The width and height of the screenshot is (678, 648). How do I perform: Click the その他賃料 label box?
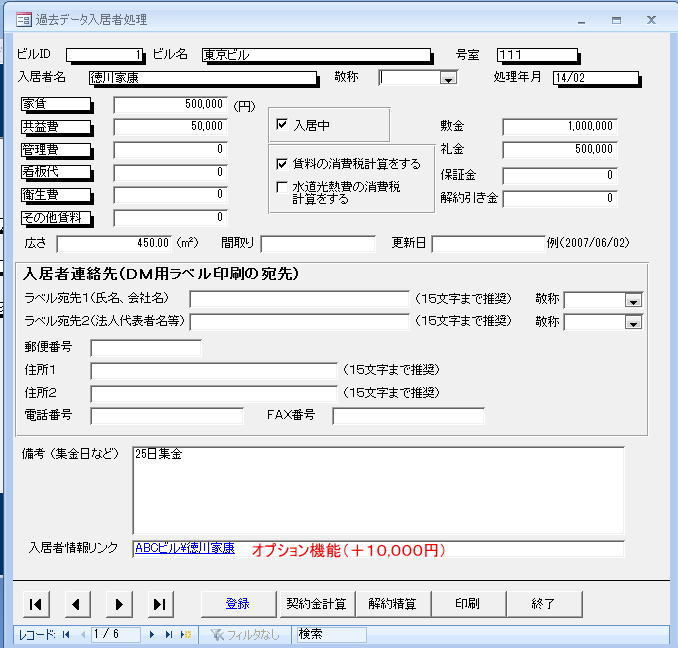(x=56, y=217)
